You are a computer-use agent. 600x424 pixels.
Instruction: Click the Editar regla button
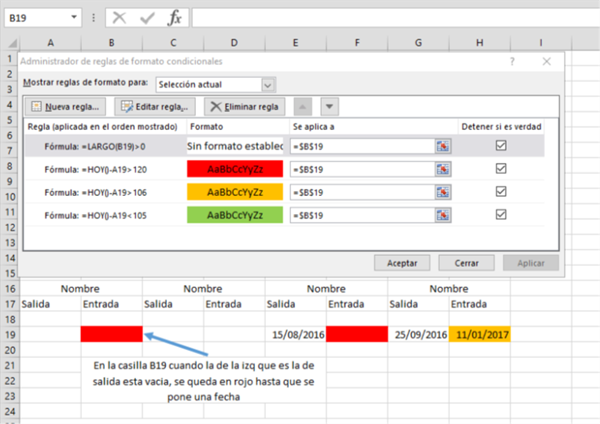(x=154, y=106)
